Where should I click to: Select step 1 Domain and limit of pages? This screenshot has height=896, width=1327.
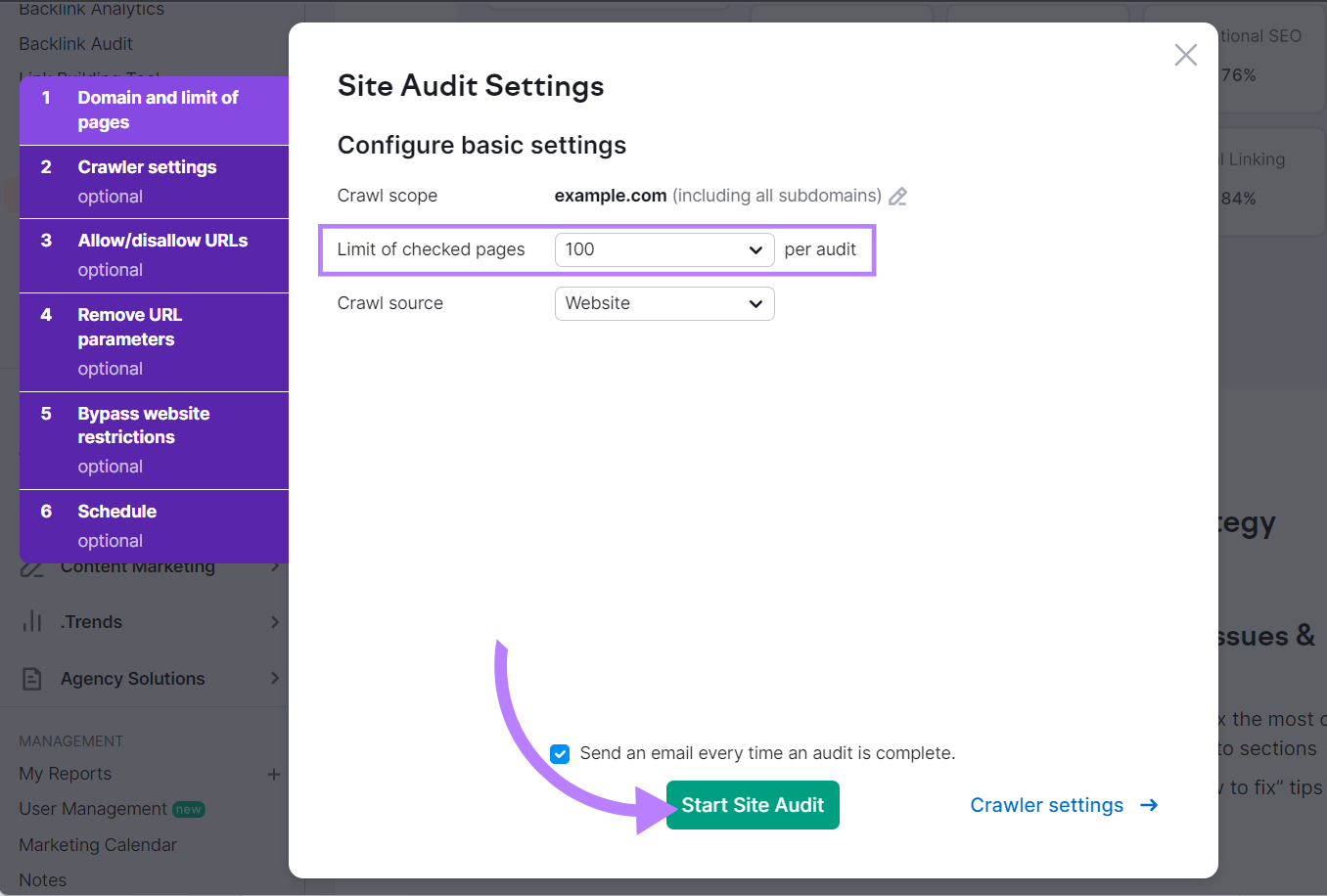[x=154, y=111]
